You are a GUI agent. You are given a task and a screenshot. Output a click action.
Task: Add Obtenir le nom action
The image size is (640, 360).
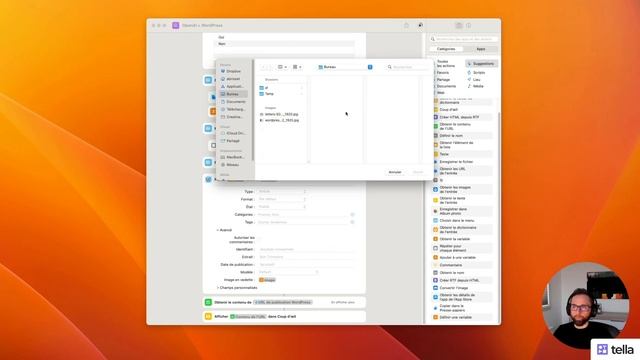[462, 273]
